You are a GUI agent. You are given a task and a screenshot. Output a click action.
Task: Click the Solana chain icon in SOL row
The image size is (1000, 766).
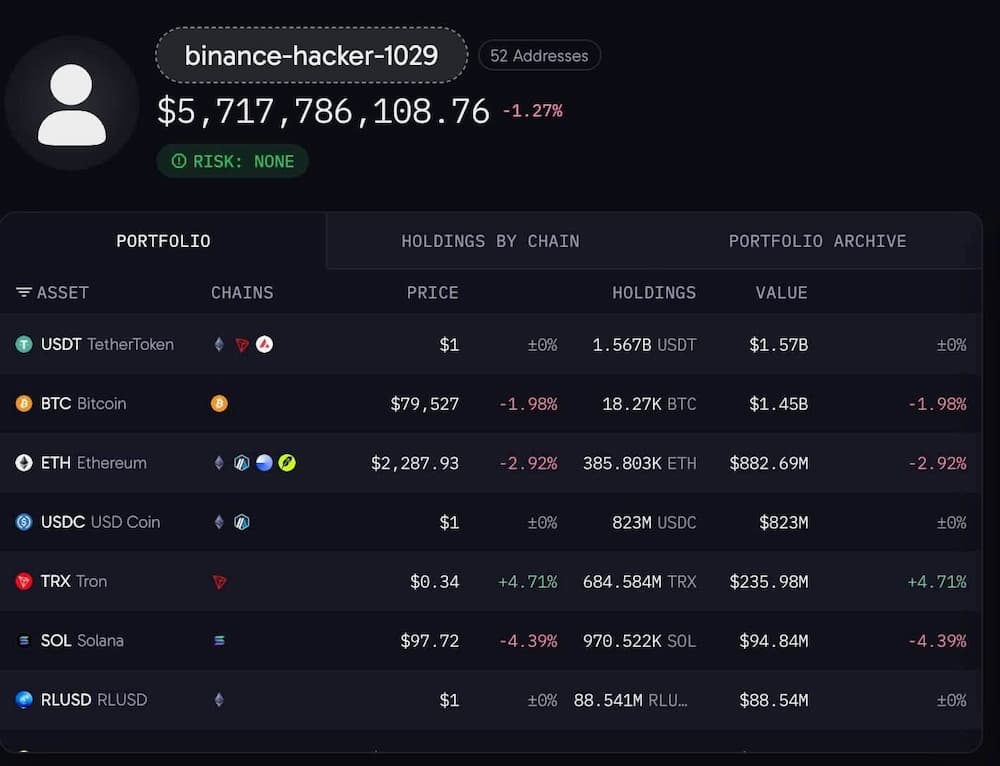click(219, 640)
